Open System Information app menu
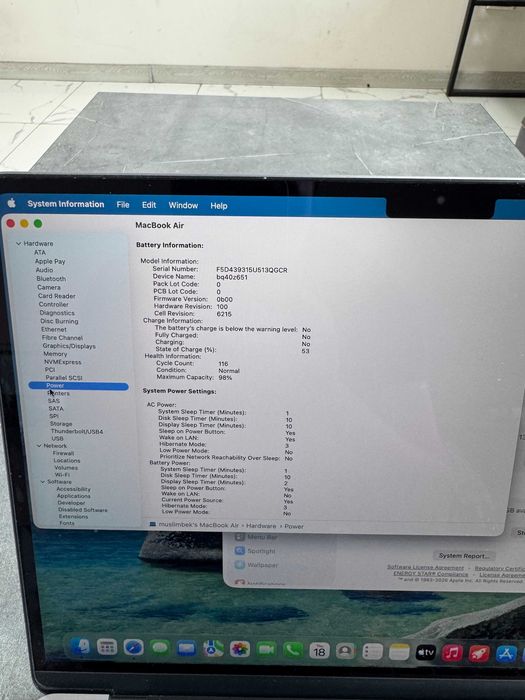 pyautogui.click(x=66, y=204)
